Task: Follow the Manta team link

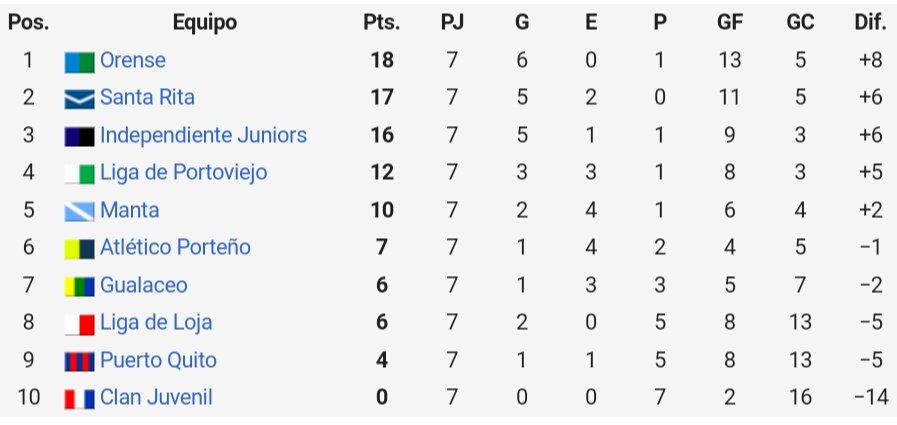Action: 129,210
